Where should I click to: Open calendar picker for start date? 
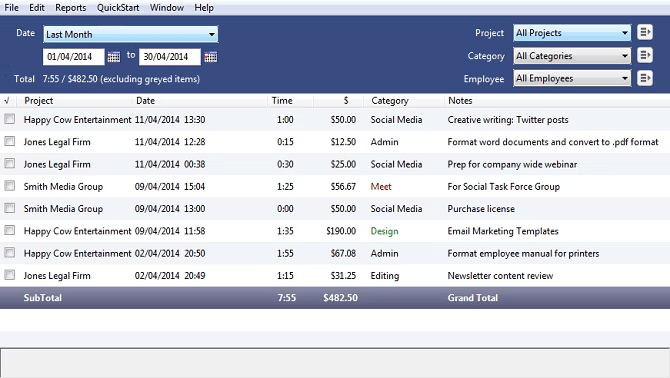tap(114, 57)
